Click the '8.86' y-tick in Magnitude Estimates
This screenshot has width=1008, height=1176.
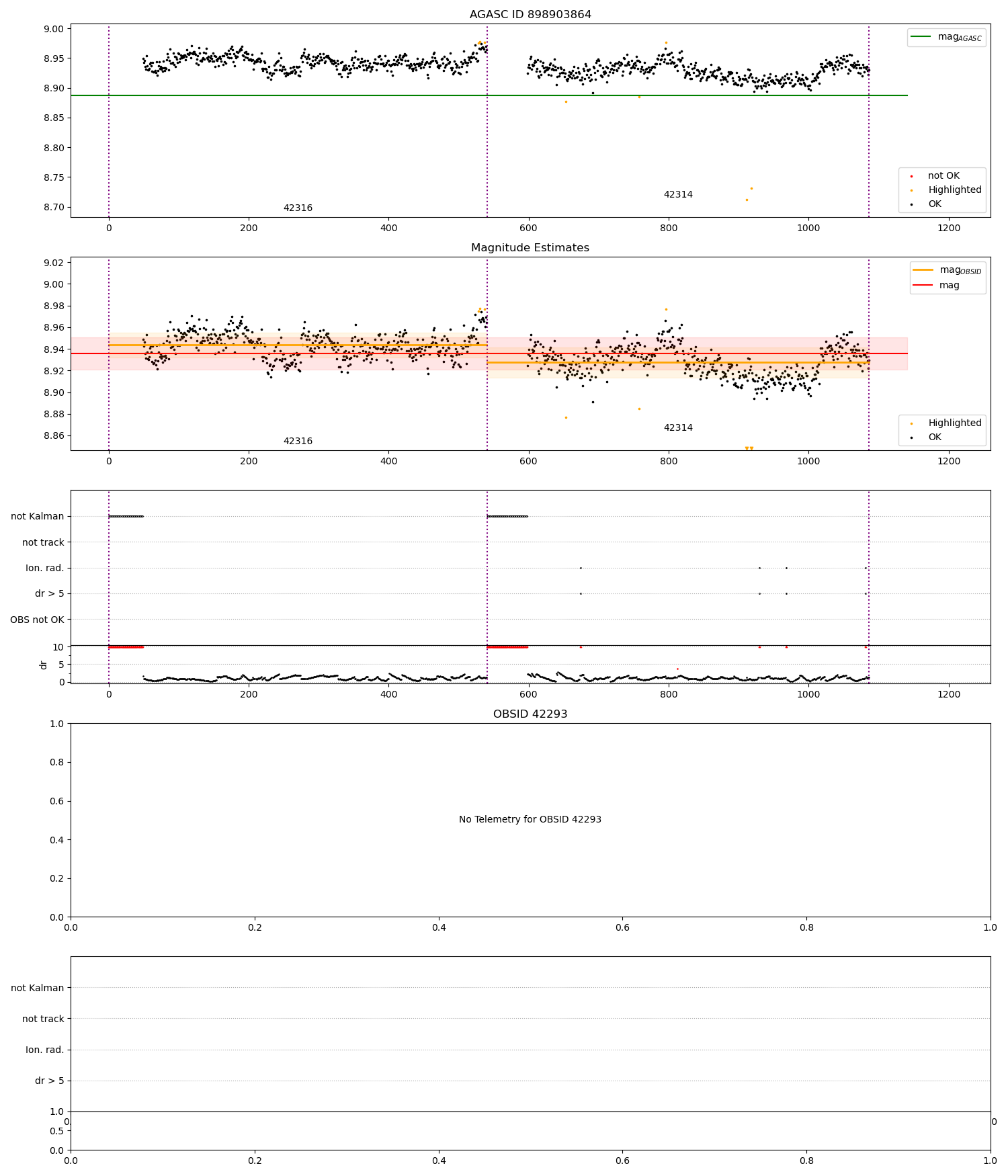(54, 436)
